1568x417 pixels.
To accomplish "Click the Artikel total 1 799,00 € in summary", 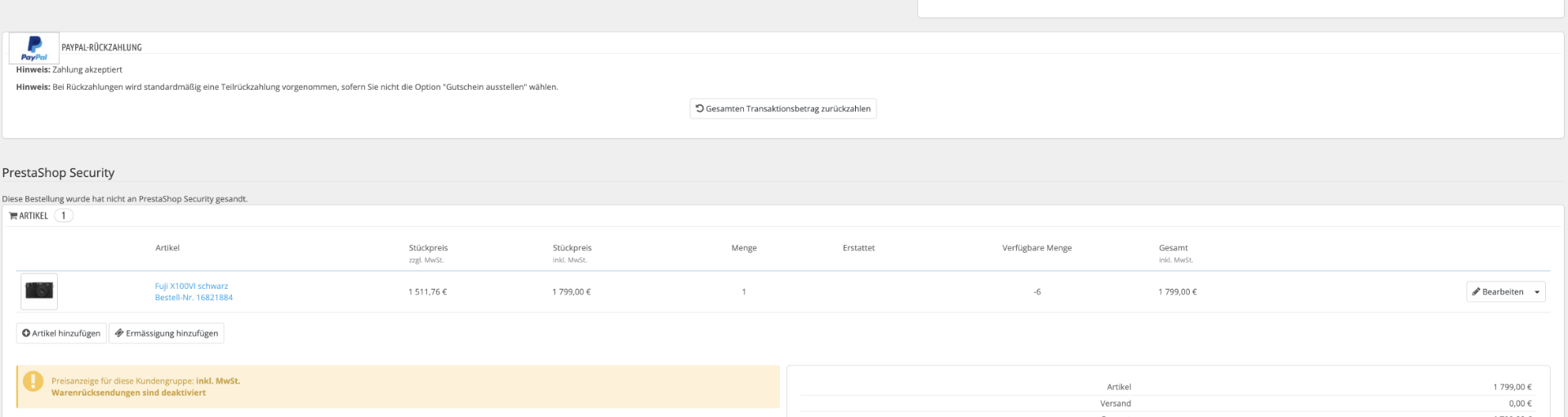I will (1512, 388).
